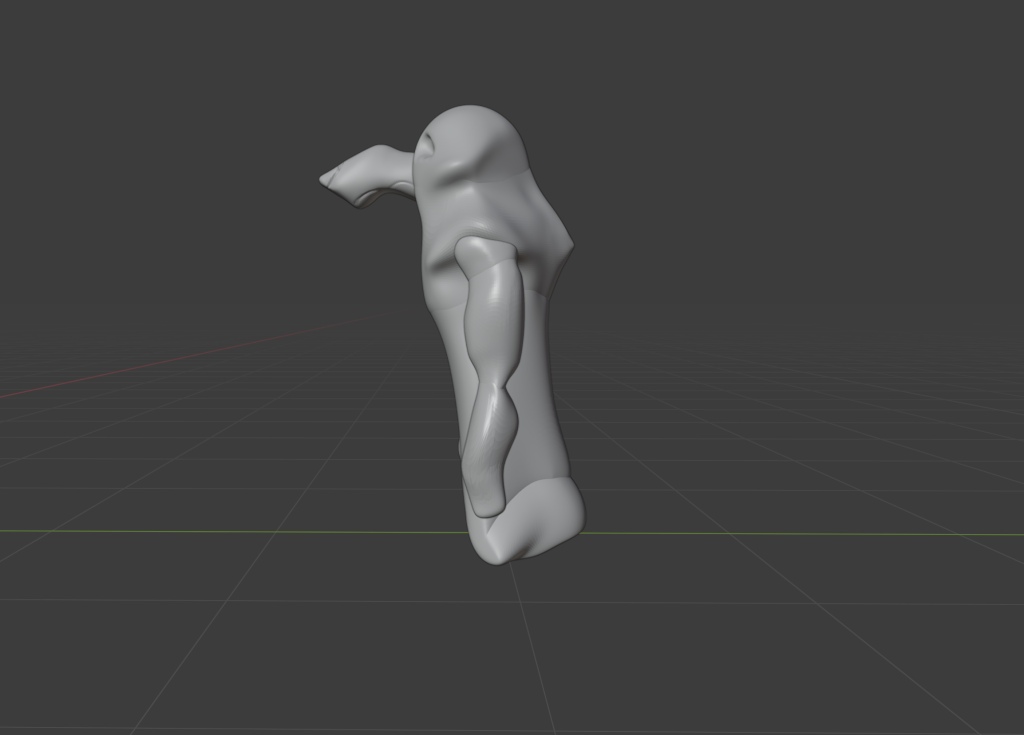Select the sculpted figure's rounded head

pyautogui.click(x=472, y=142)
